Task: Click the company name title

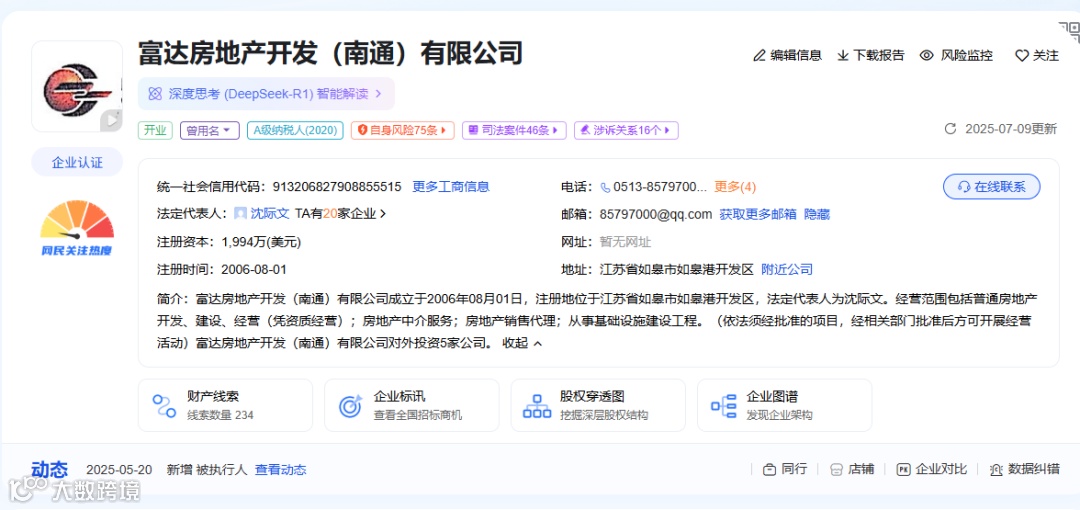Action: [331, 53]
